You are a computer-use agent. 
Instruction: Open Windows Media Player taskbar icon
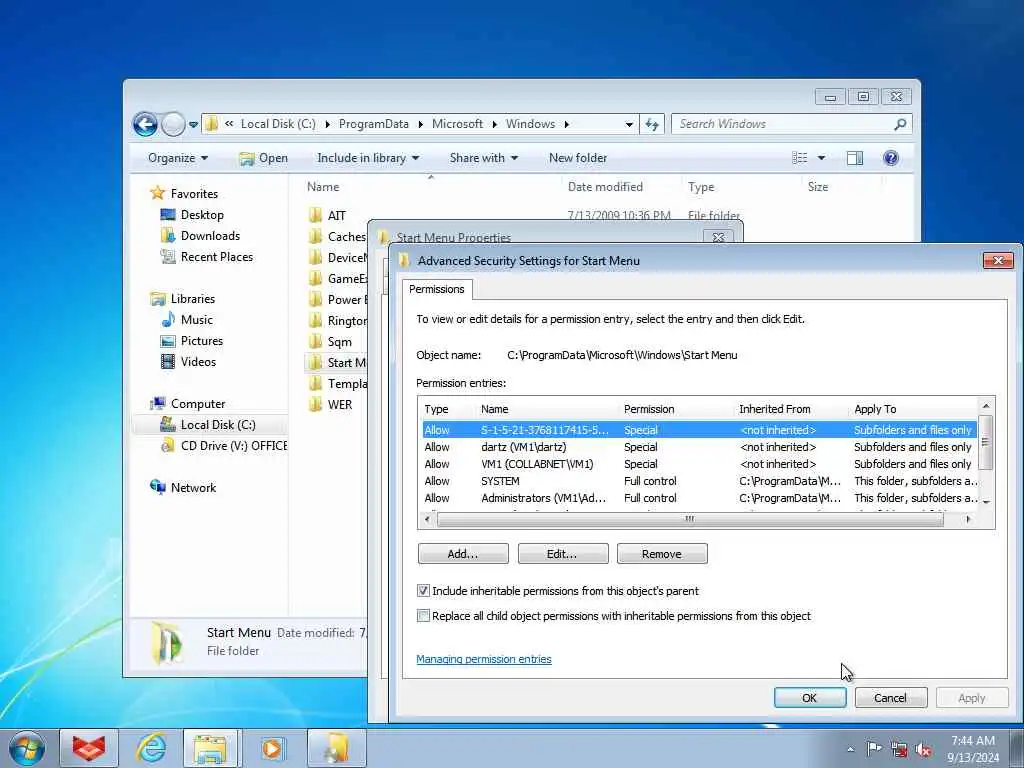pos(271,748)
